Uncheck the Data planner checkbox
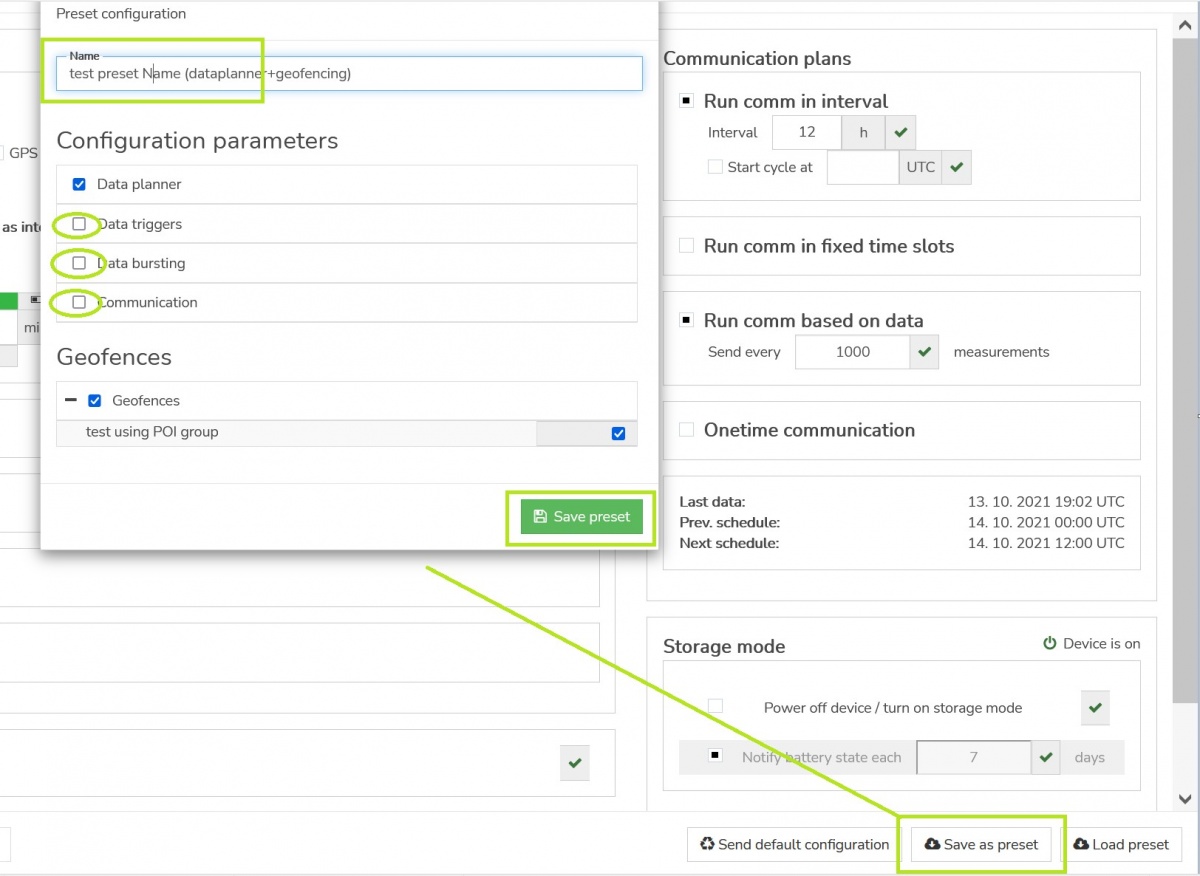 [x=79, y=184]
